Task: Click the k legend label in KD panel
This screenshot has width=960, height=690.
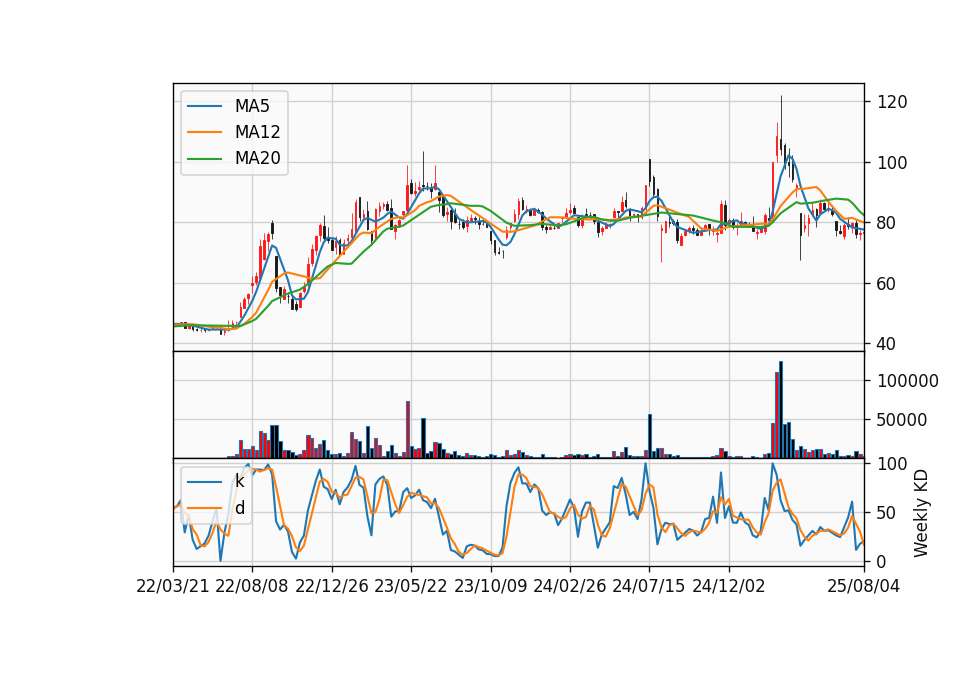Action: click(x=239, y=481)
